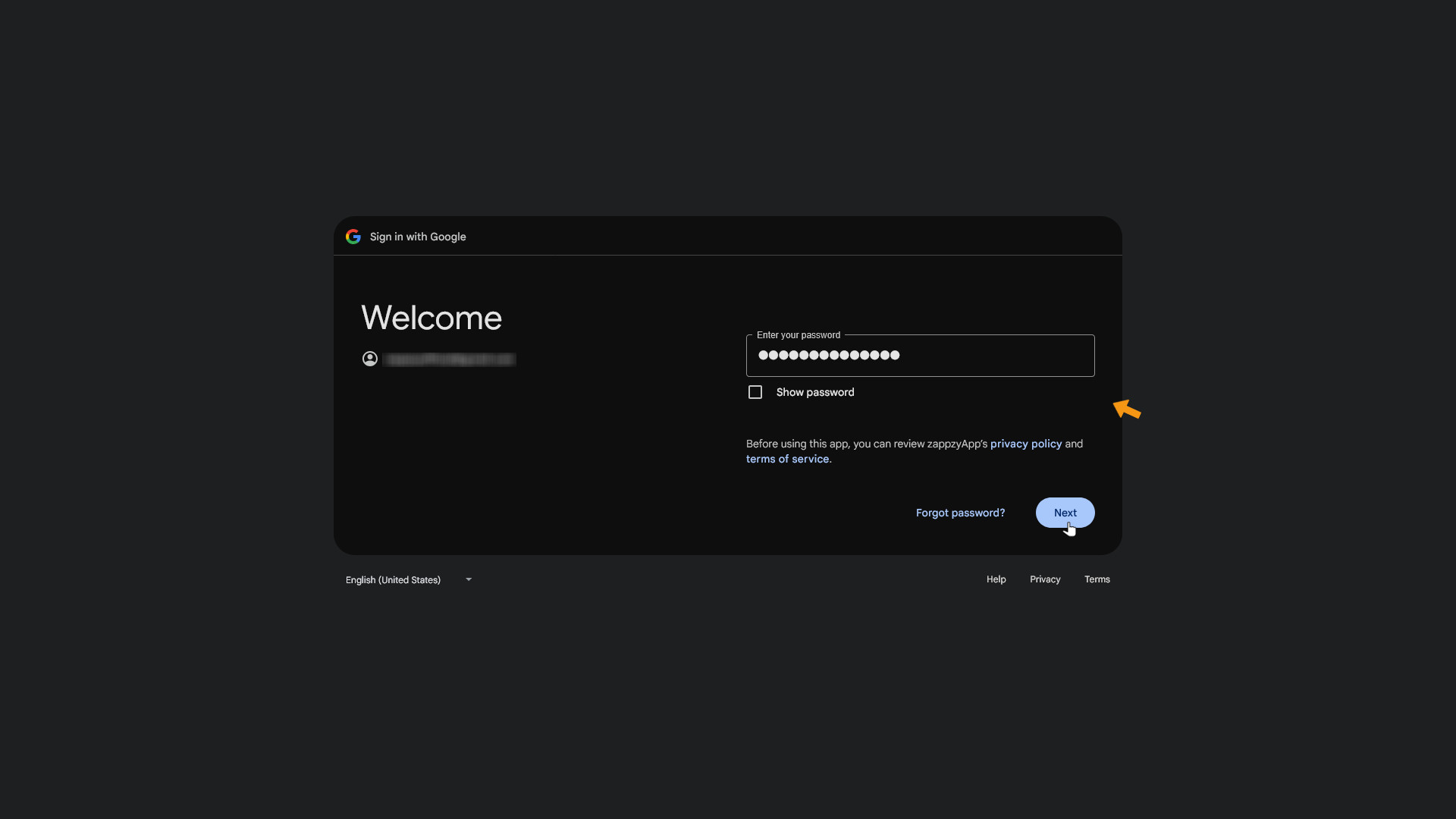Click the Enter your password floating label

[799, 335]
